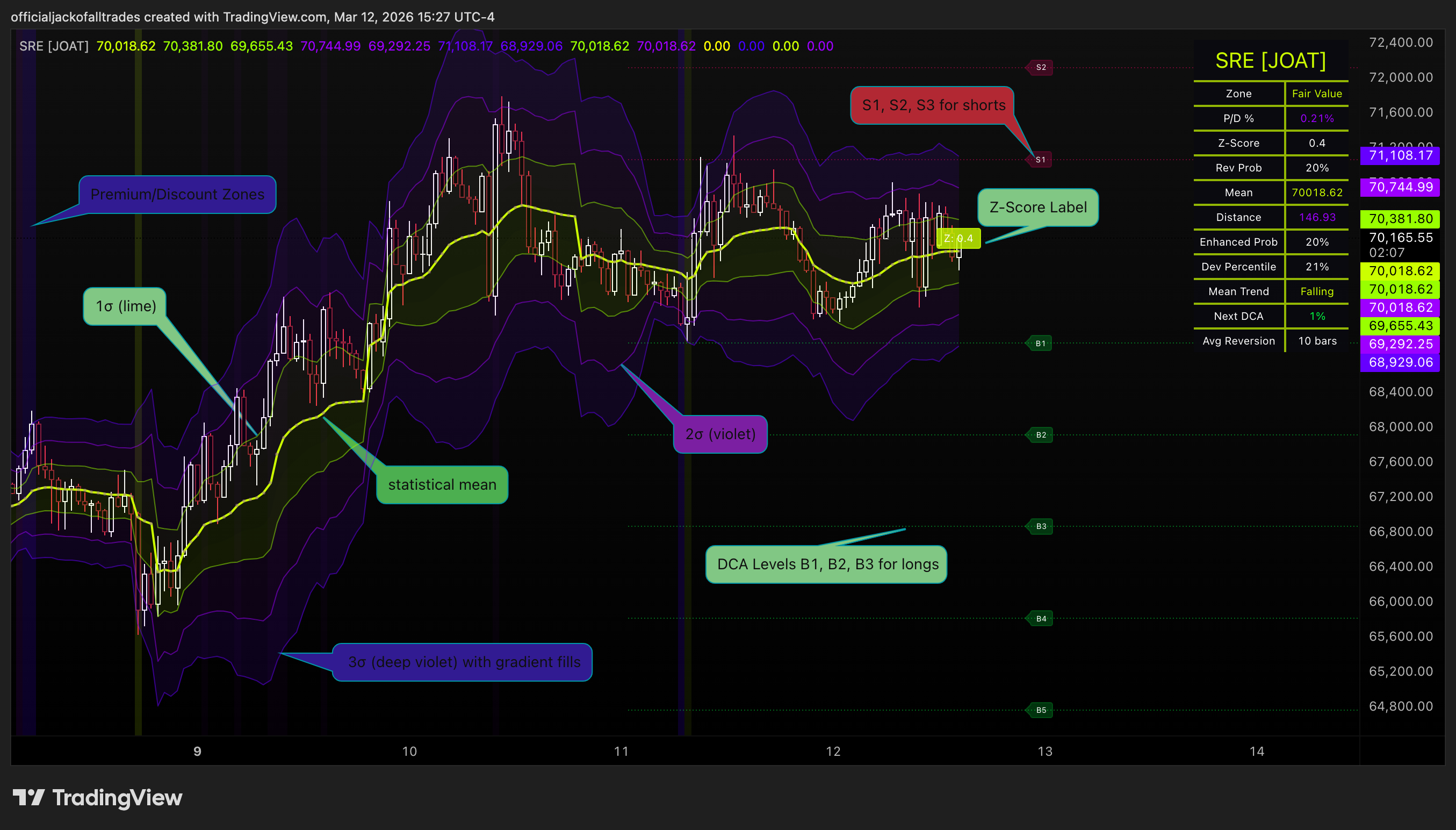Click the B4 DCA level marker
The width and height of the screenshot is (1456, 830).
click(1040, 619)
